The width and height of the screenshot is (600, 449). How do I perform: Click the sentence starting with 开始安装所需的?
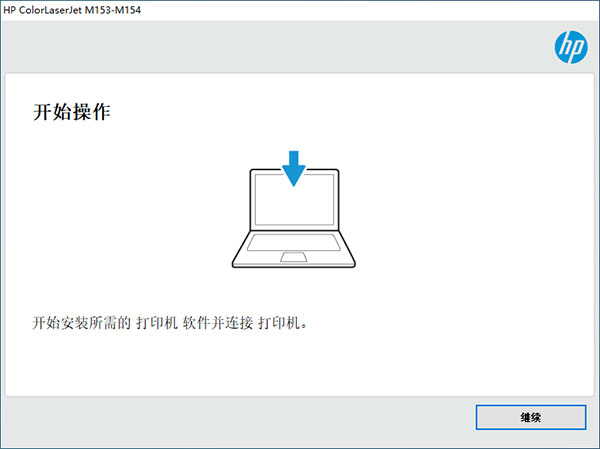point(170,323)
